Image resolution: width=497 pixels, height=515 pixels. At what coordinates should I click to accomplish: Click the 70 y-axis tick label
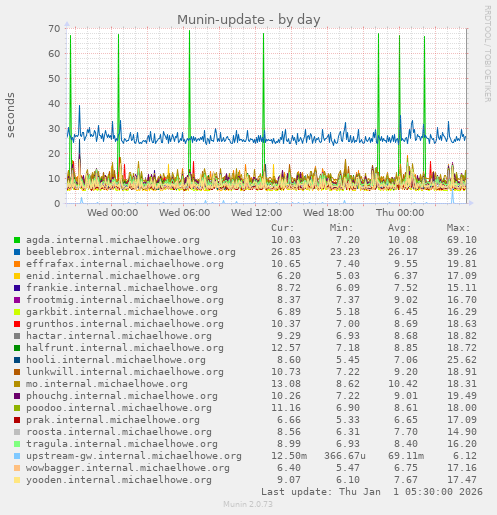[54, 29]
